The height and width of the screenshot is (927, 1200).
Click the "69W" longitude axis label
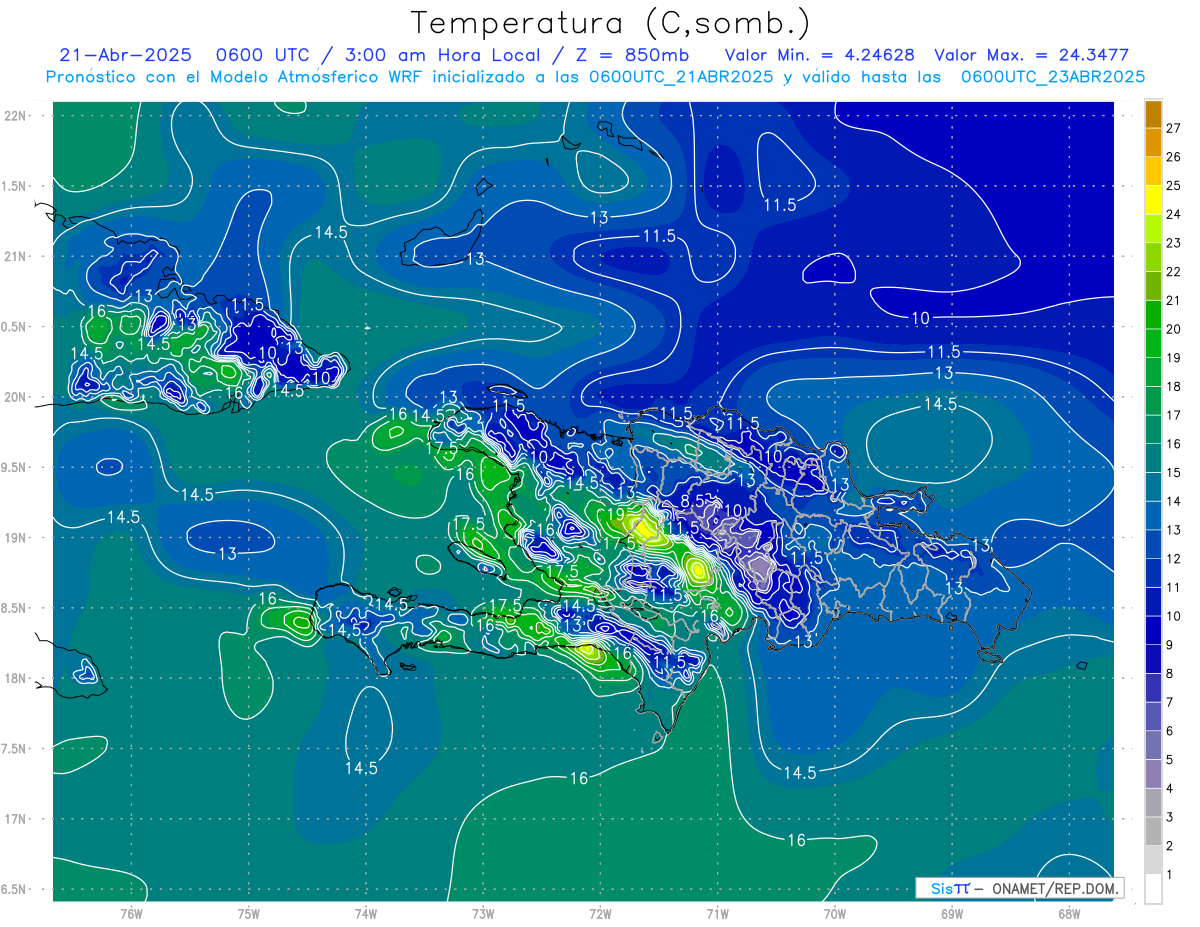[952, 914]
